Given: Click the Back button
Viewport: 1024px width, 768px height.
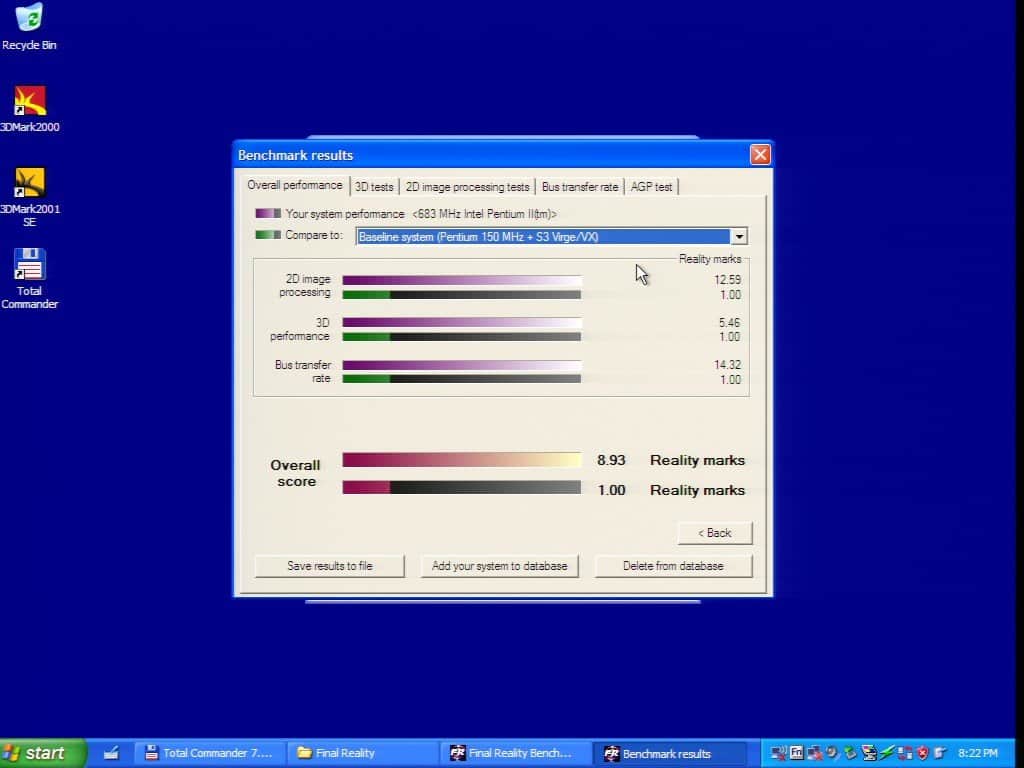Looking at the screenshot, I should (715, 533).
